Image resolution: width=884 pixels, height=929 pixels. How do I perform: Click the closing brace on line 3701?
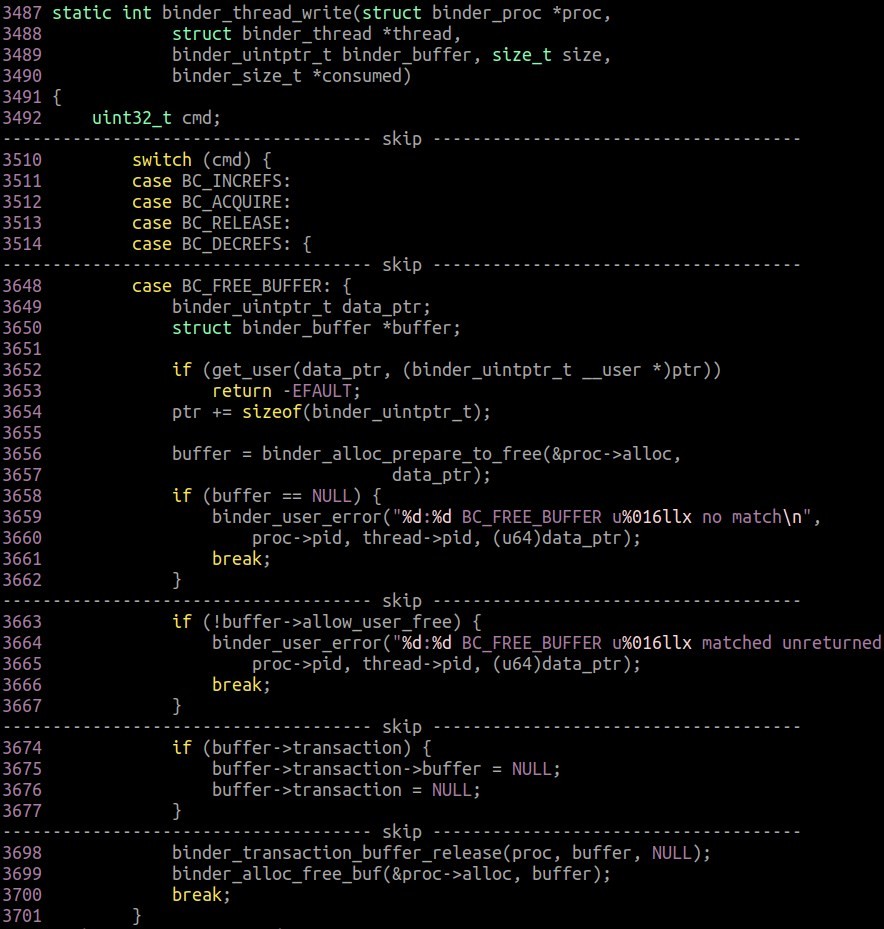[x=137, y=916]
